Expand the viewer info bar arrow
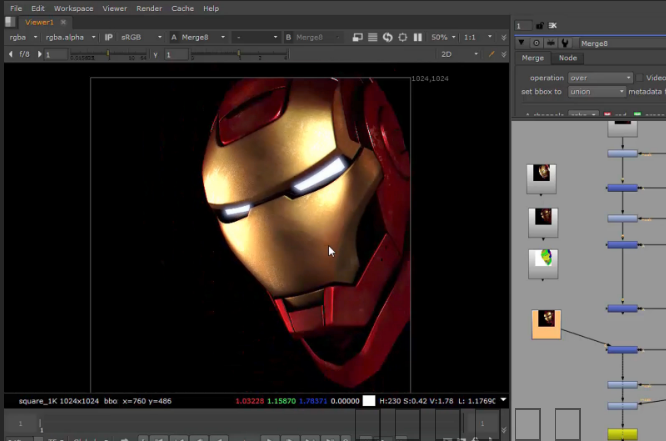Screen dimensions: 666x441 pyautogui.click(x=503, y=400)
